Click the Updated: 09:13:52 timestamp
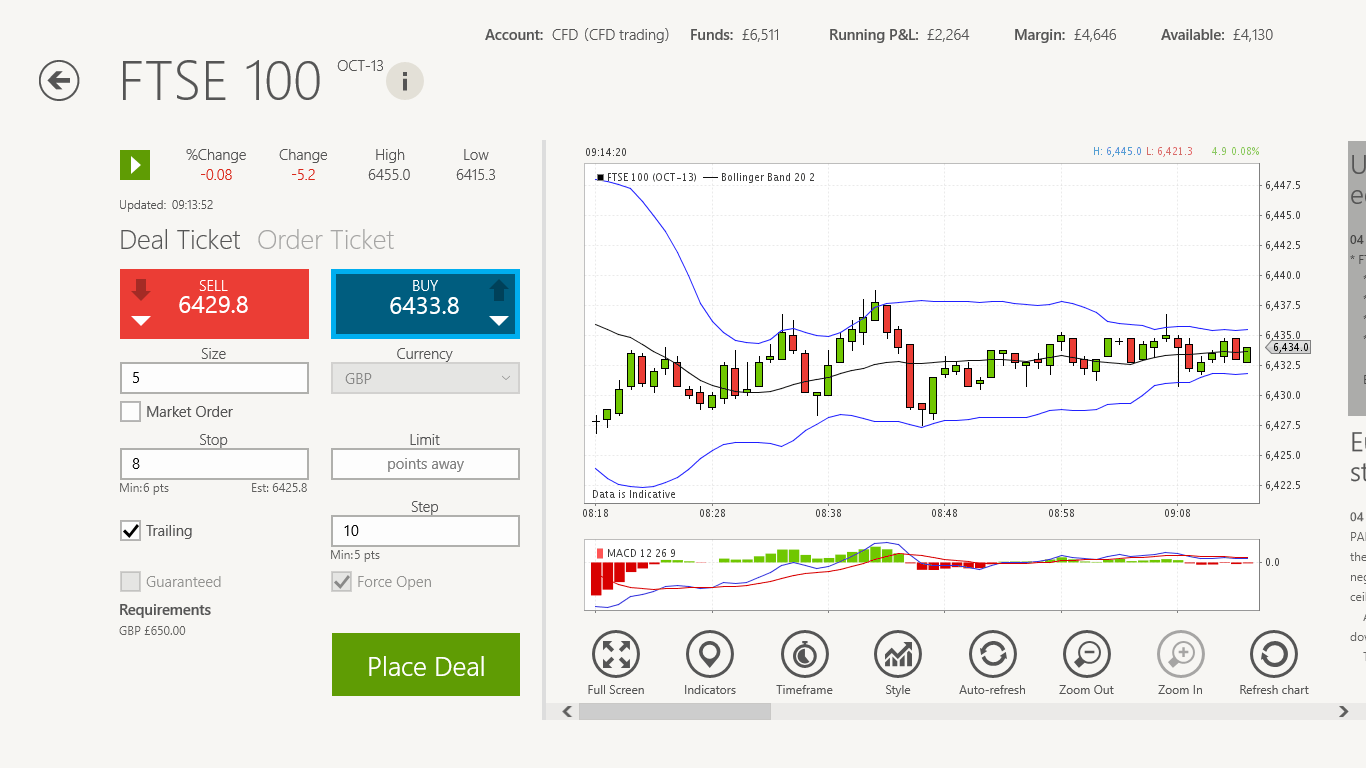 (166, 205)
